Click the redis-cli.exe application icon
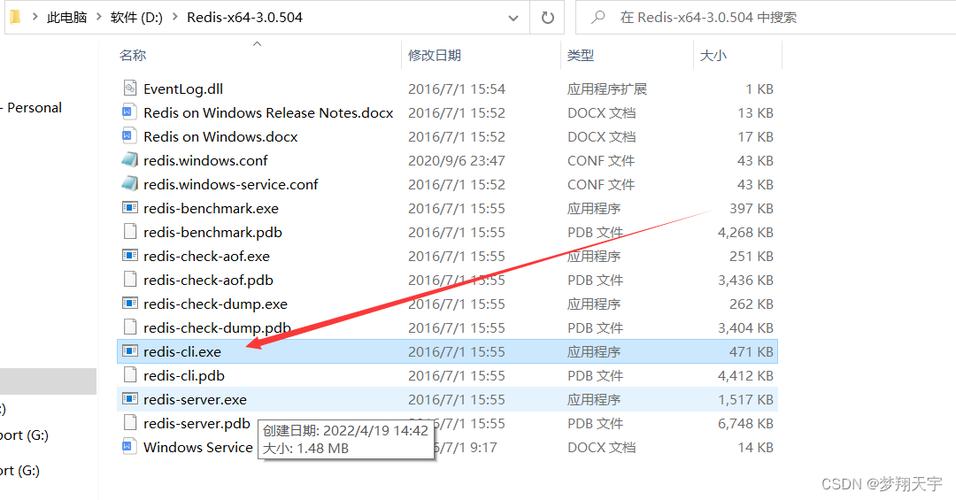The height and width of the screenshot is (500, 956). (x=130, y=351)
